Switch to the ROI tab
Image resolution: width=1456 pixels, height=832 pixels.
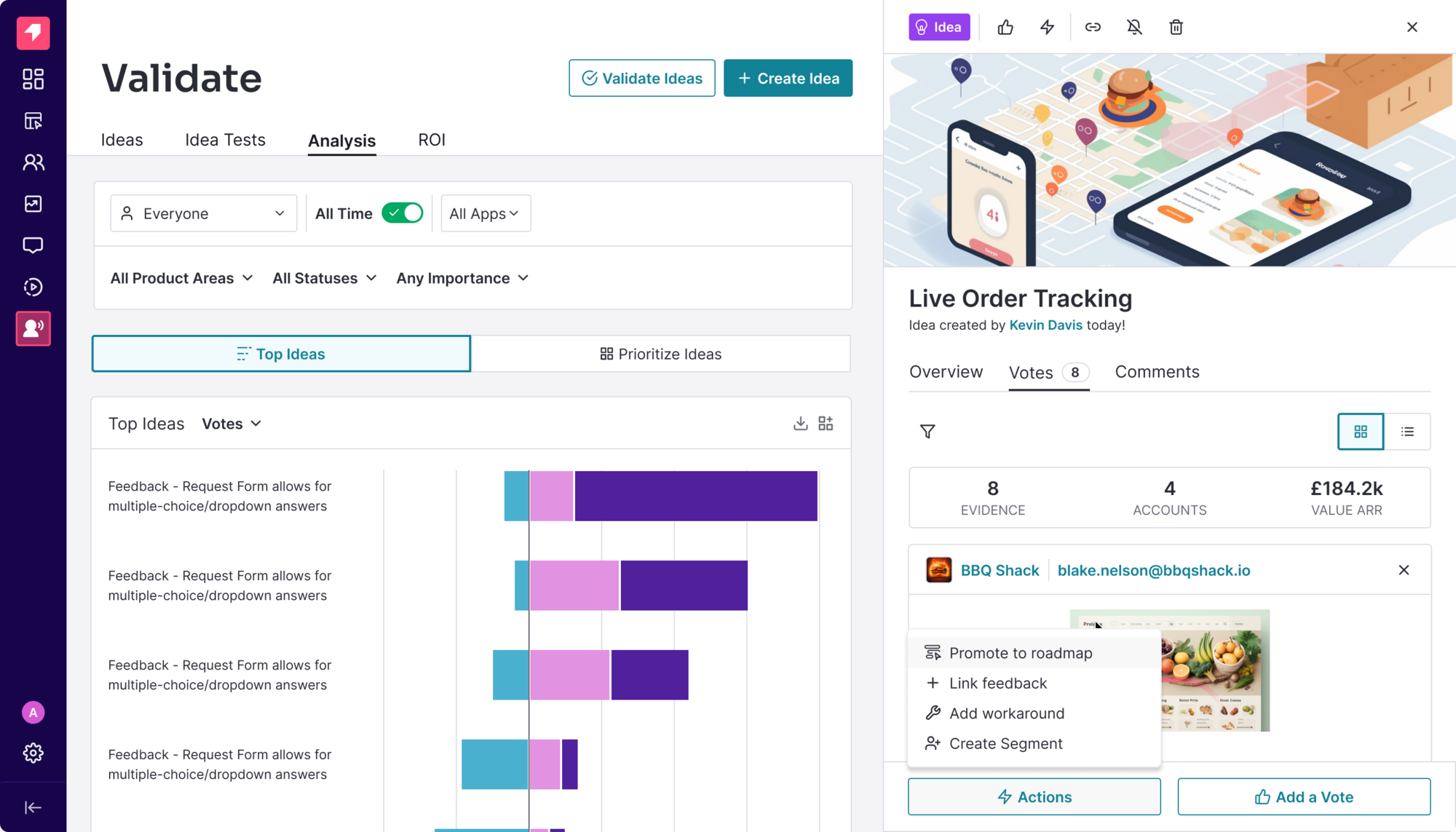[431, 140]
